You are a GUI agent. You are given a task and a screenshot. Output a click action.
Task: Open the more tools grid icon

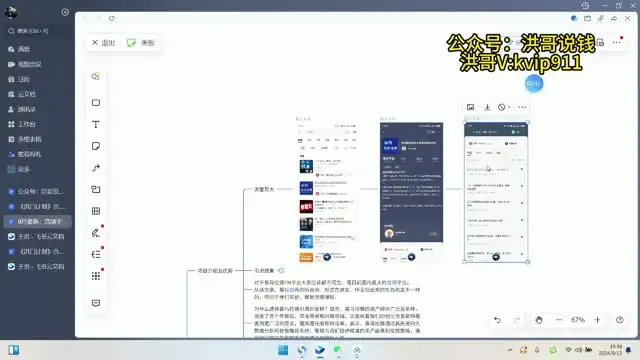pos(96,276)
